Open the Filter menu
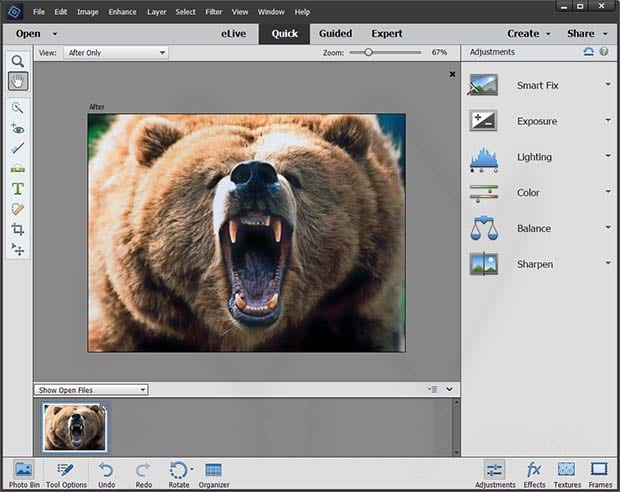The width and height of the screenshot is (620, 492). coord(214,12)
